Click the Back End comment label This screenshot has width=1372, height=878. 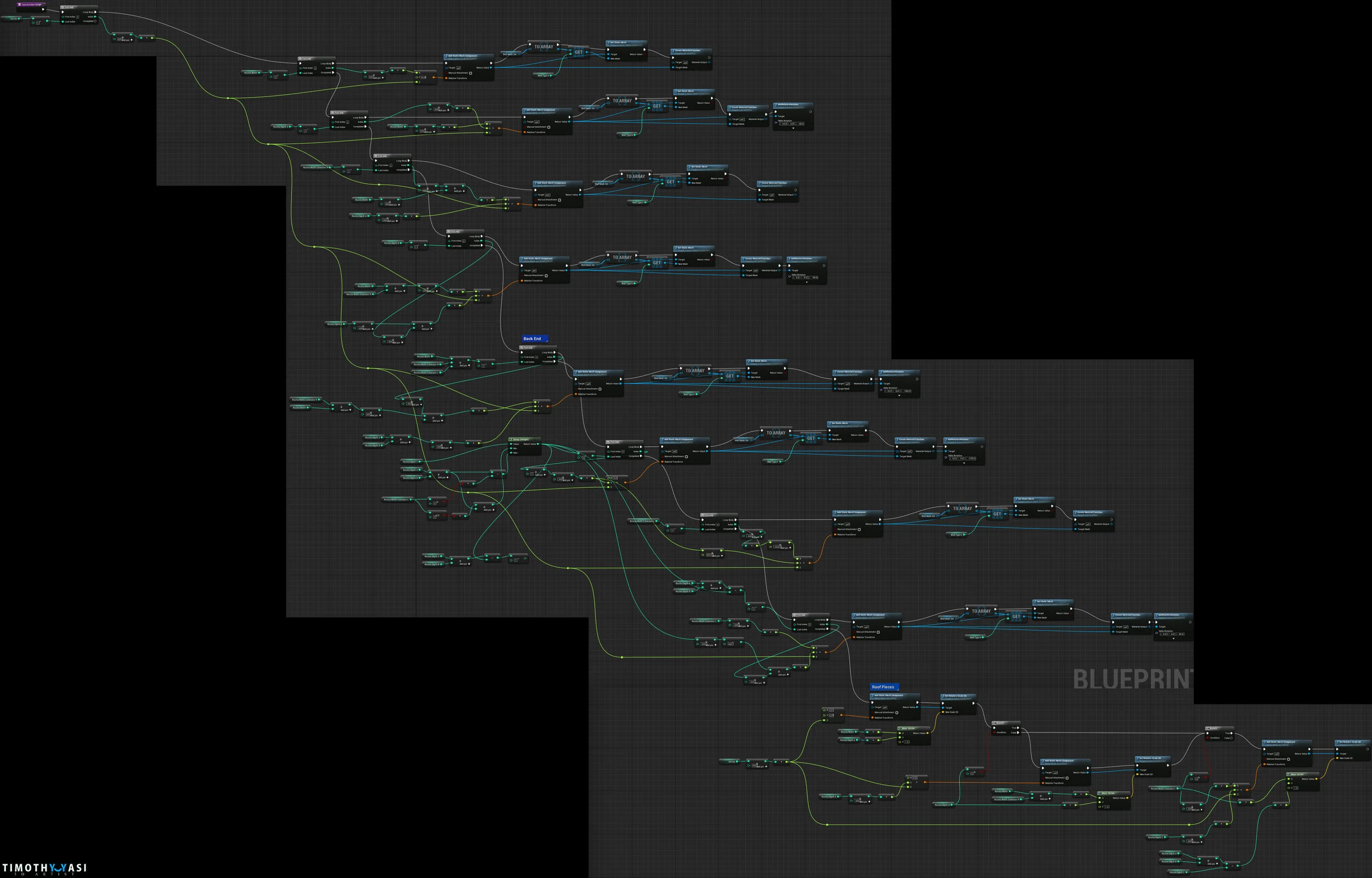tap(532, 339)
